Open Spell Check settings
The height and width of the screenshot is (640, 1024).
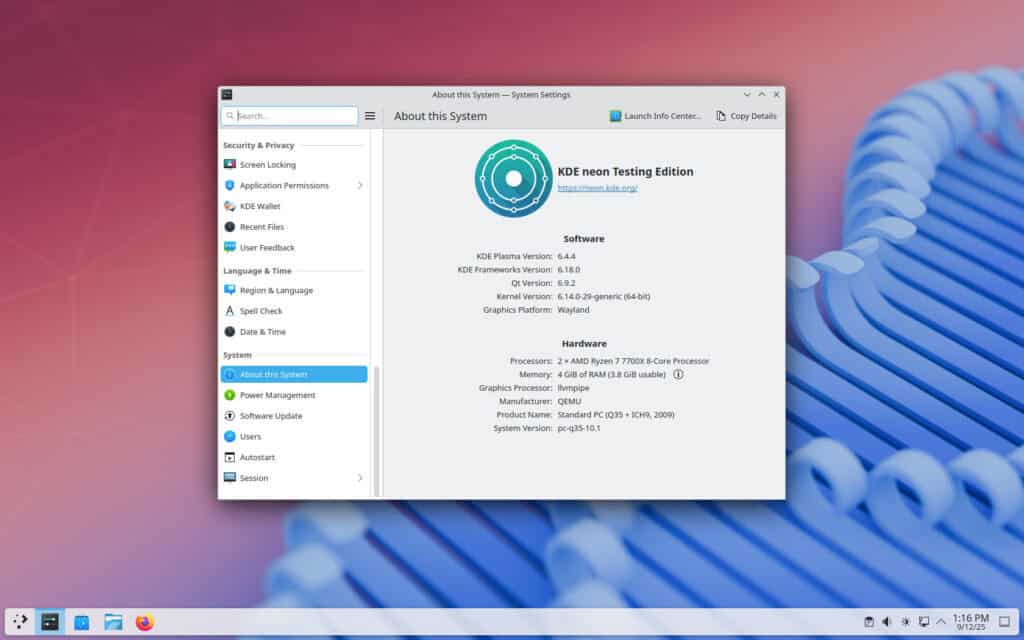tap(294, 311)
